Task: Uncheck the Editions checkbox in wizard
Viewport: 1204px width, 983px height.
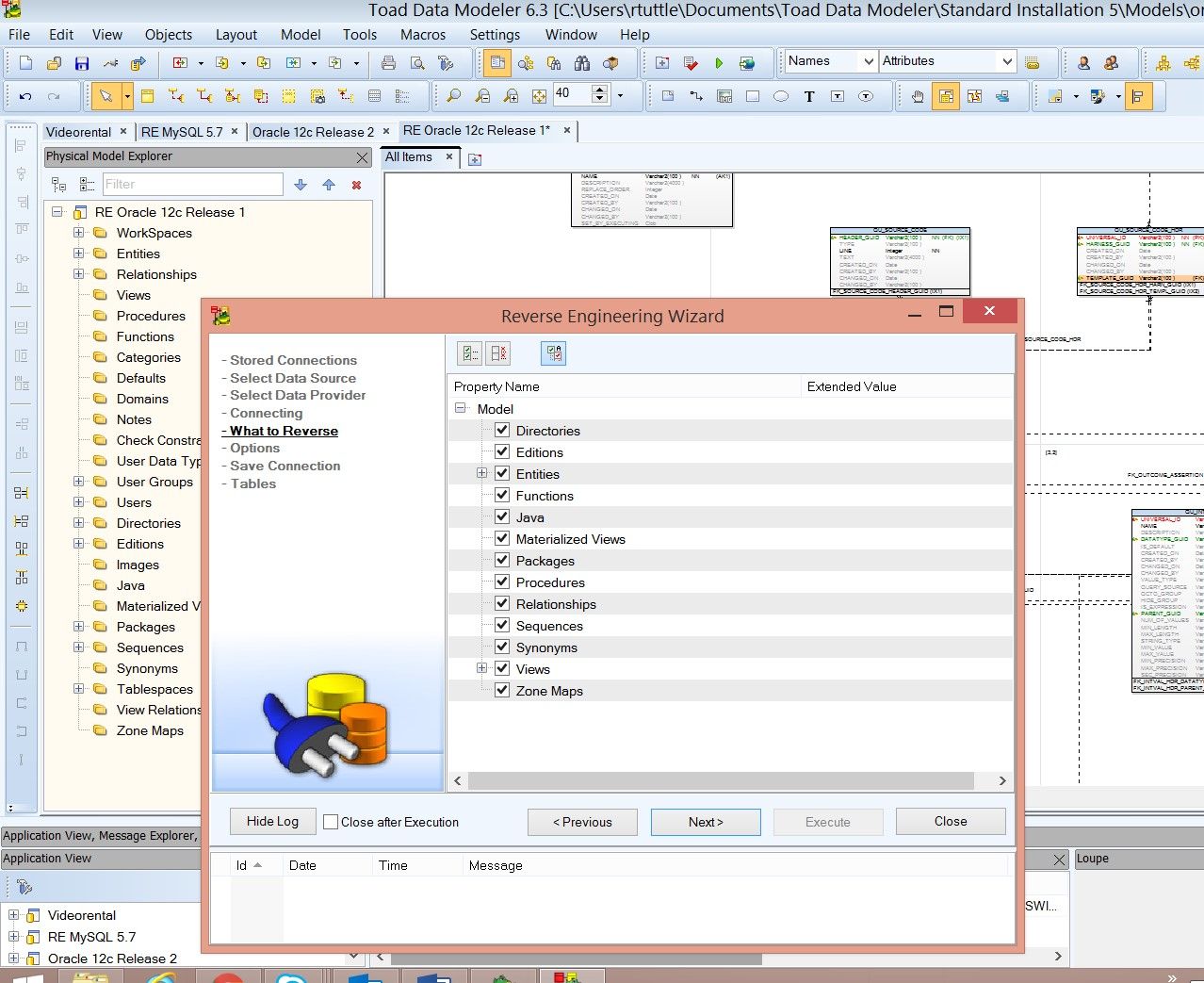Action: click(x=502, y=451)
